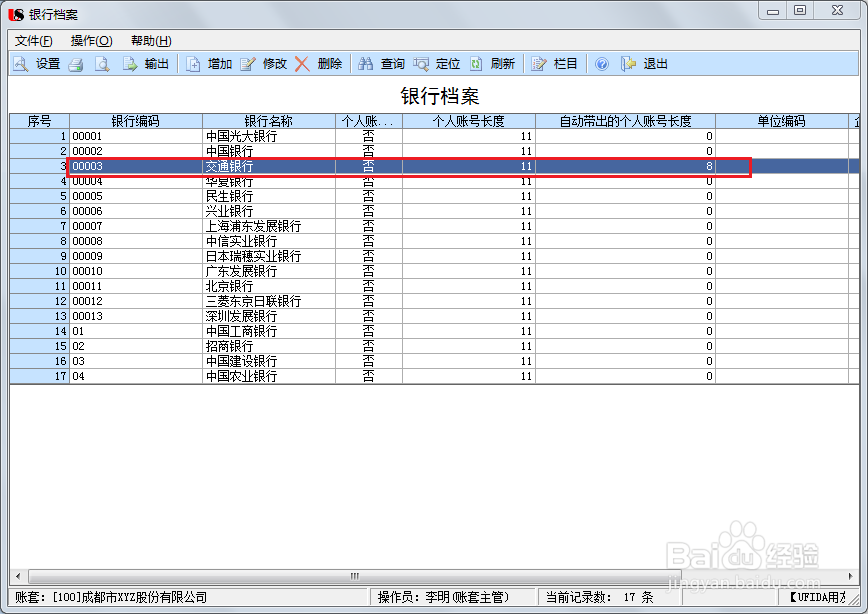Screen dimensions: 868x614
Task: Select the 中国建设银行 row
Action: coord(435,360)
